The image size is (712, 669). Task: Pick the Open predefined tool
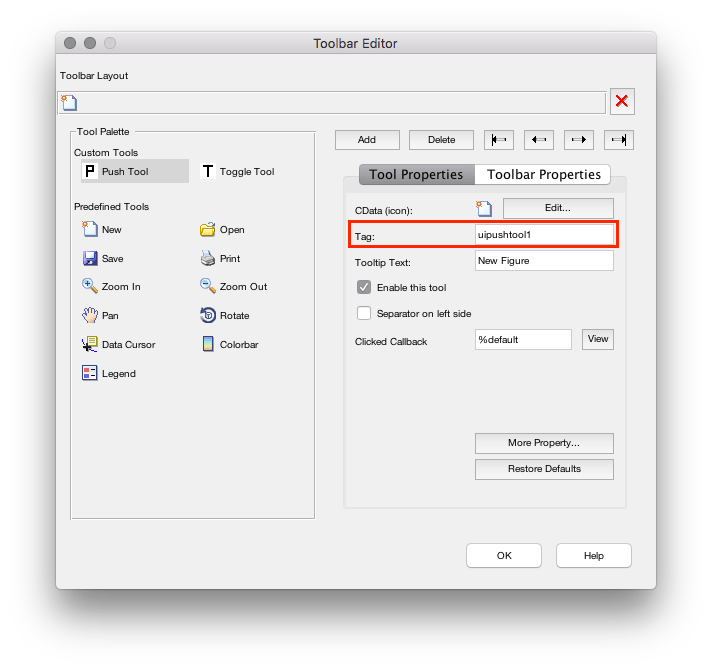click(x=222, y=229)
